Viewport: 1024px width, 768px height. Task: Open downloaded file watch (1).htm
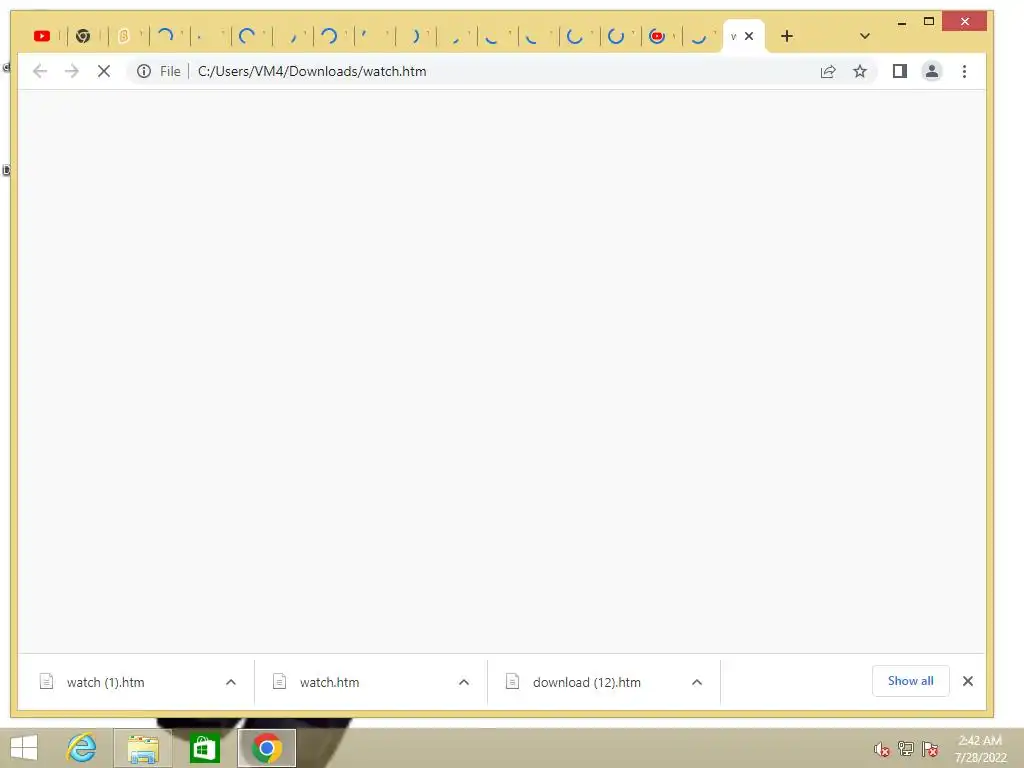point(105,682)
